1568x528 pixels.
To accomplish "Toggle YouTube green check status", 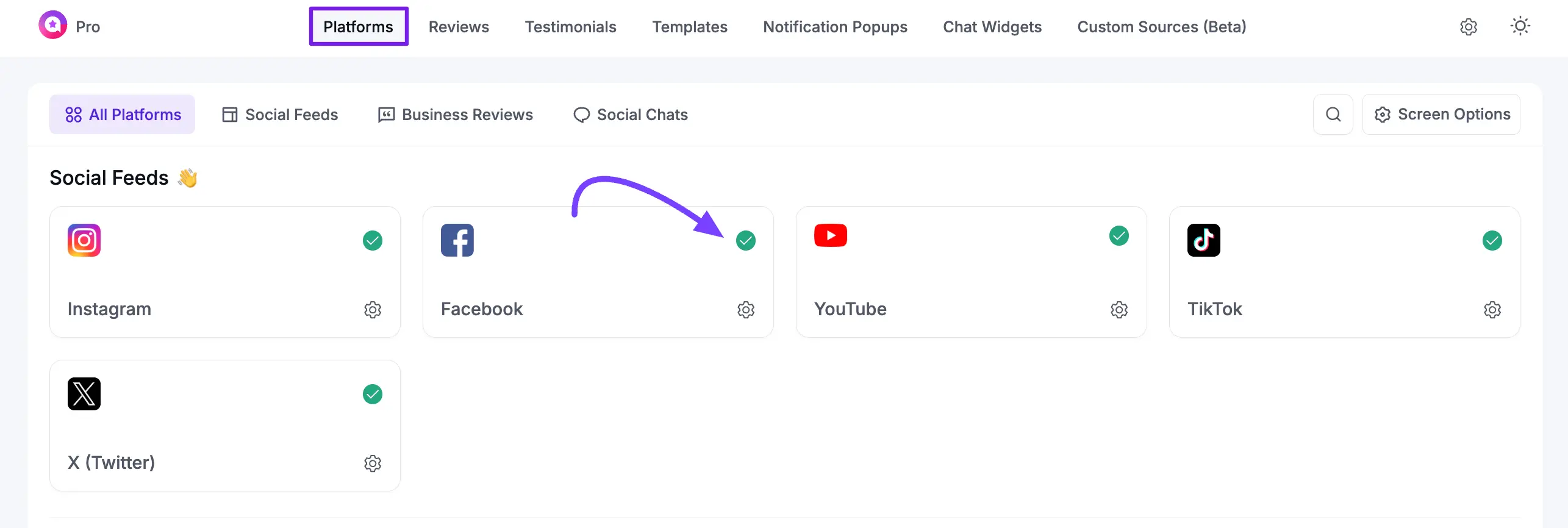I will click(1119, 236).
